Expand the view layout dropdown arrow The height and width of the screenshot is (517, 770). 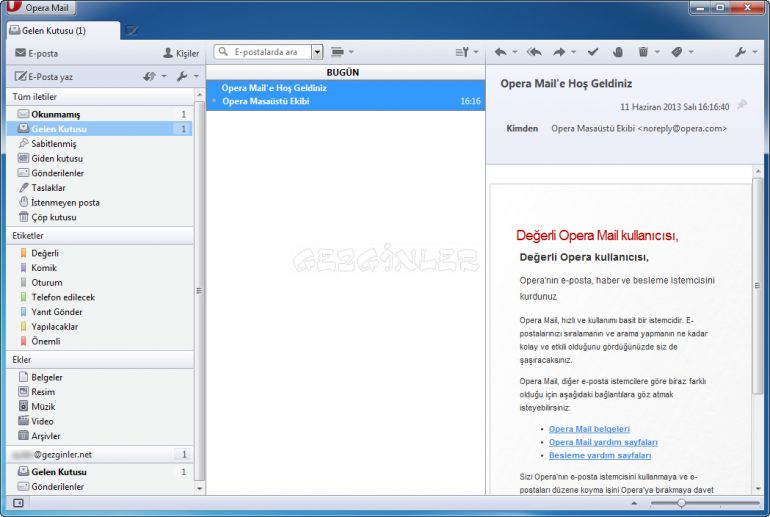[x=351, y=52]
